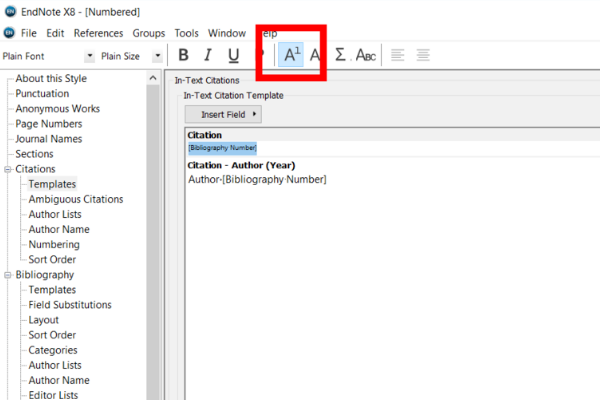600x400 pixels.
Task: Open the Edit menu
Action: pos(55,33)
